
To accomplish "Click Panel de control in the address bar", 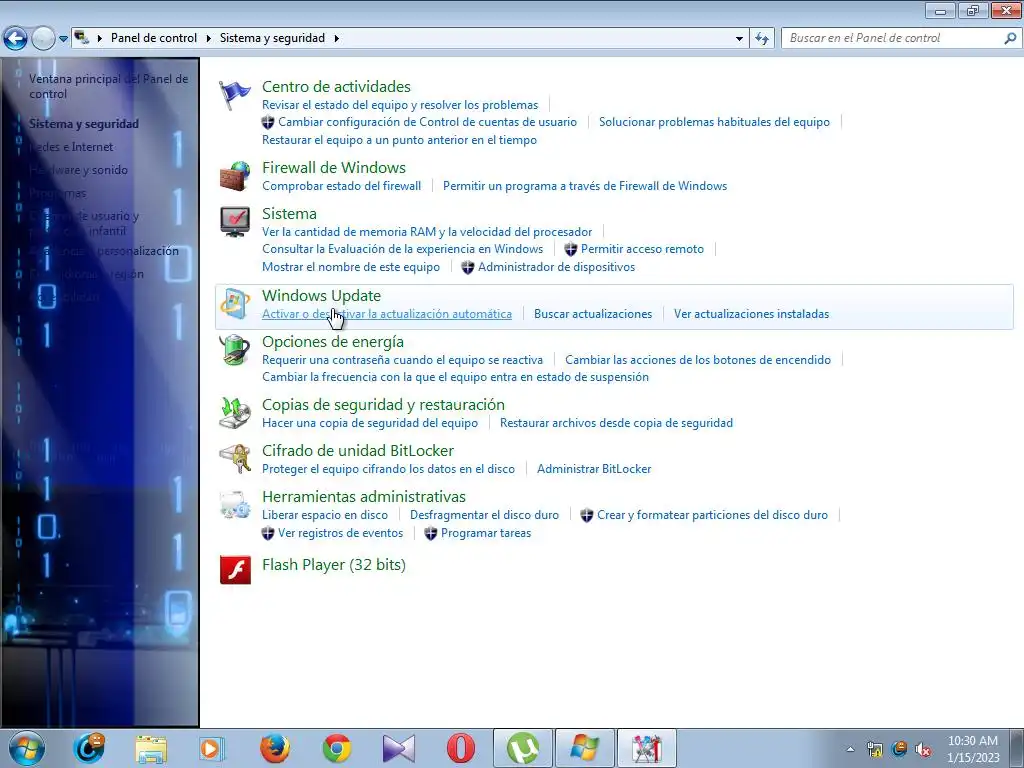I will click(x=154, y=38).
